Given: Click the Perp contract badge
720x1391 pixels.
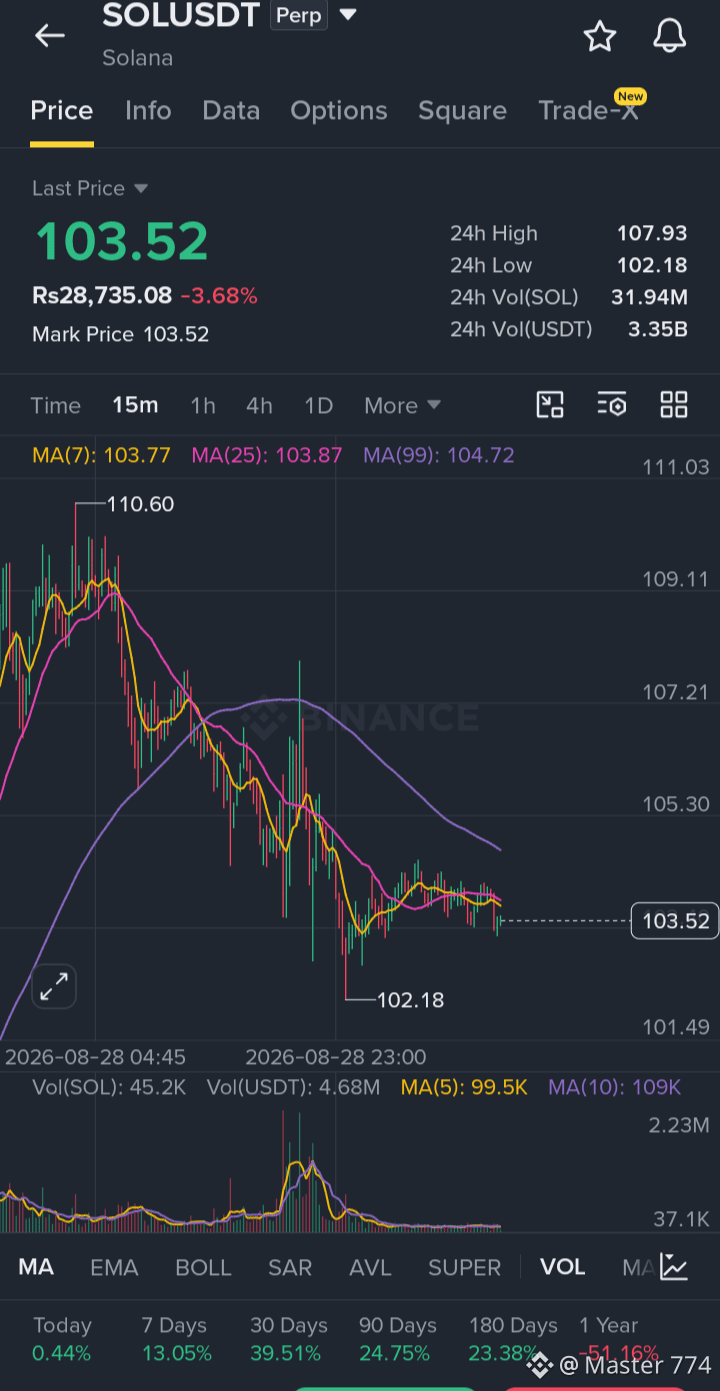Looking at the screenshot, I should [x=299, y=16].
